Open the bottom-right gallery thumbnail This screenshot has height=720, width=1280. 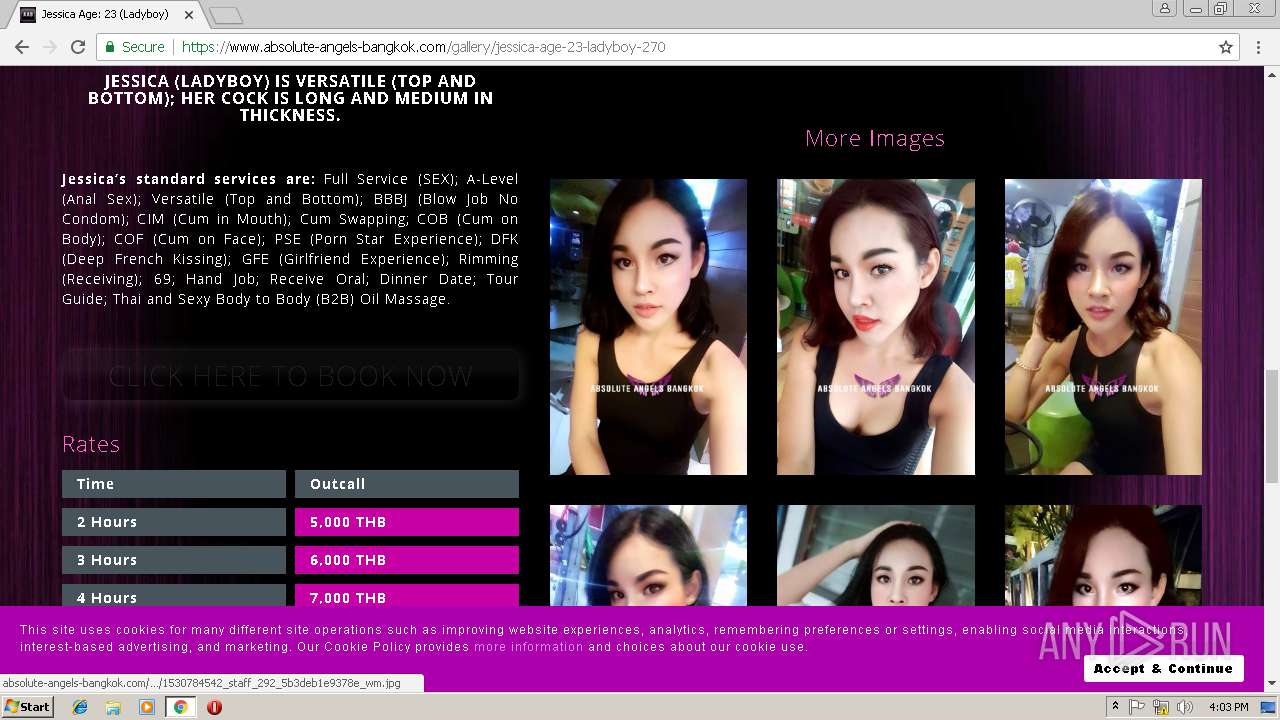point(1103,555)
